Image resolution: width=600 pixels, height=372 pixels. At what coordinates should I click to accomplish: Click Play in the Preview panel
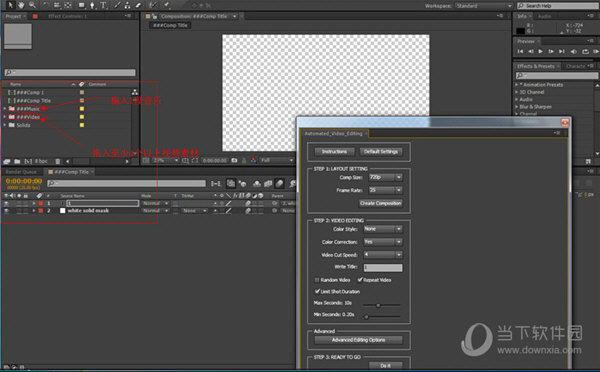click(540, 51)
